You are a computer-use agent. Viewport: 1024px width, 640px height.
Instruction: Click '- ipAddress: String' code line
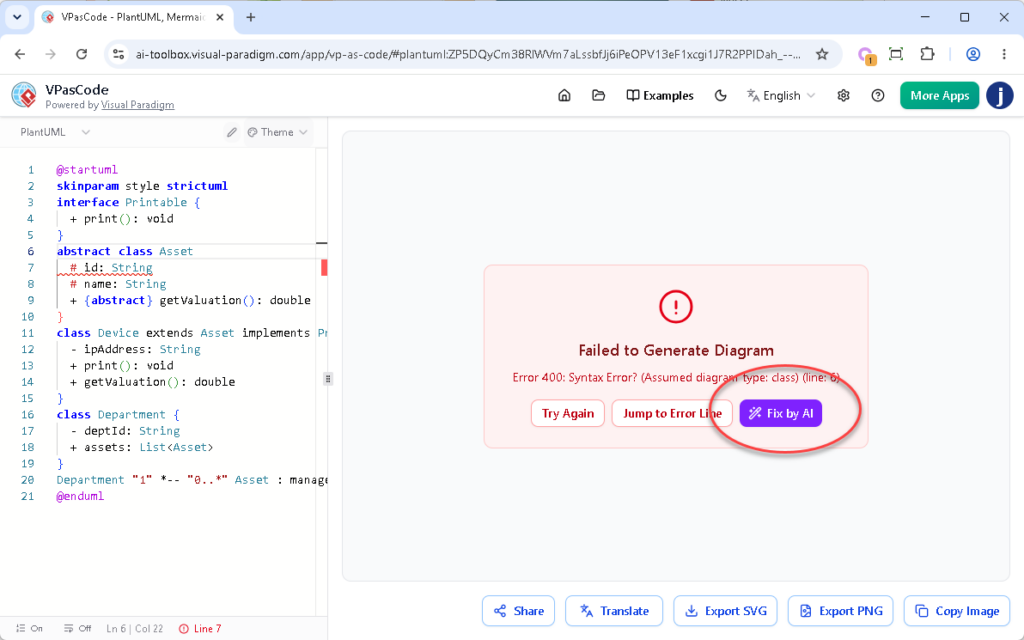coord(135,349)
